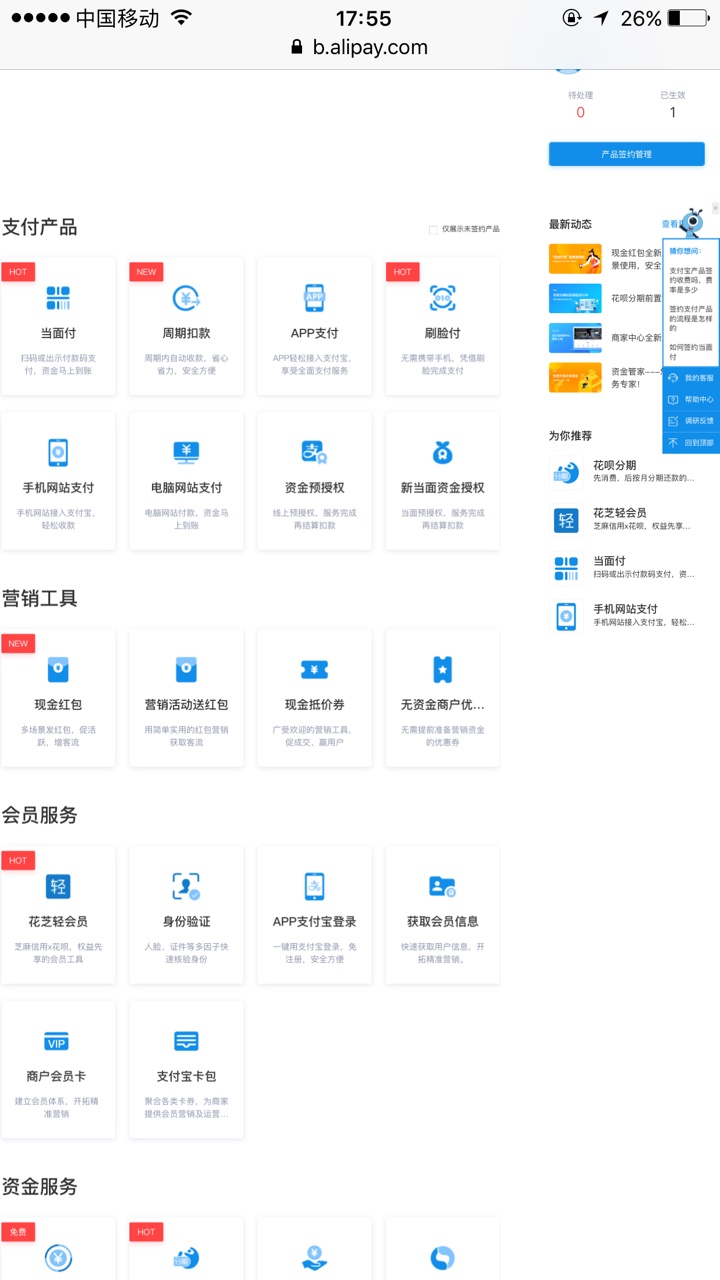Click the 资金服务 section heading

(x=39, y=1186)
